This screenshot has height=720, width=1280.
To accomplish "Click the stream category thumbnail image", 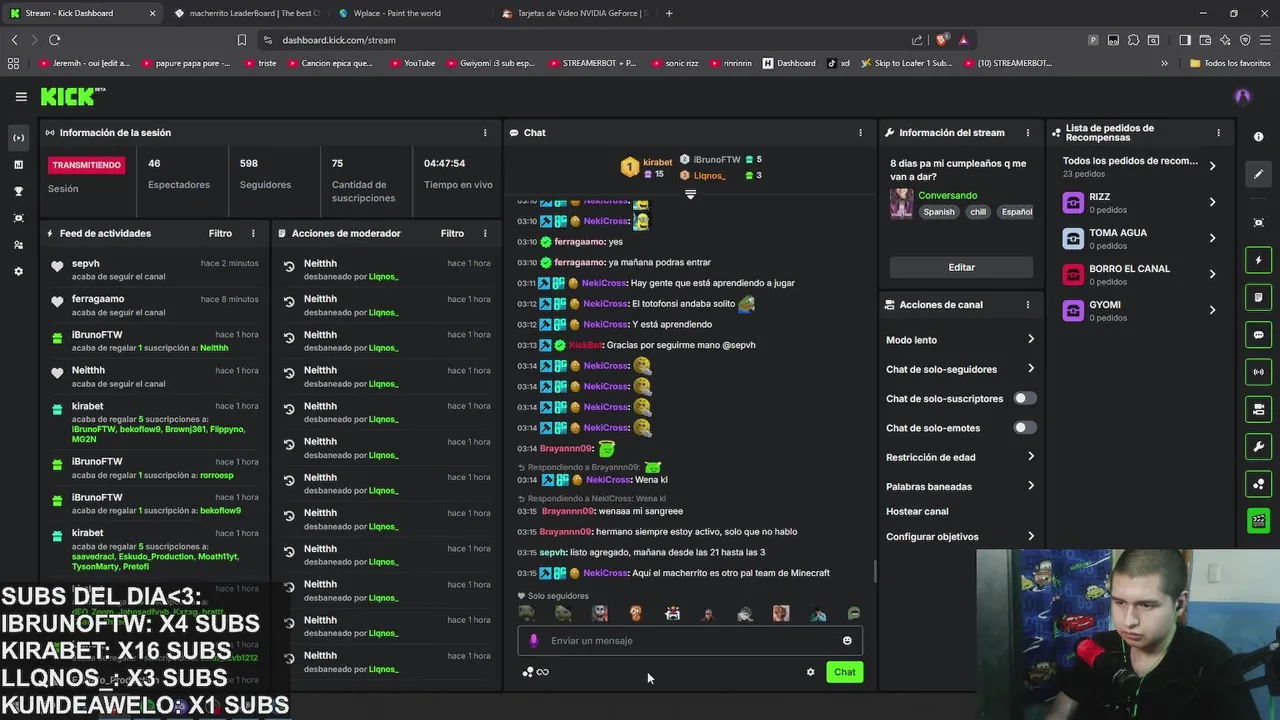I will pos(901,203).
